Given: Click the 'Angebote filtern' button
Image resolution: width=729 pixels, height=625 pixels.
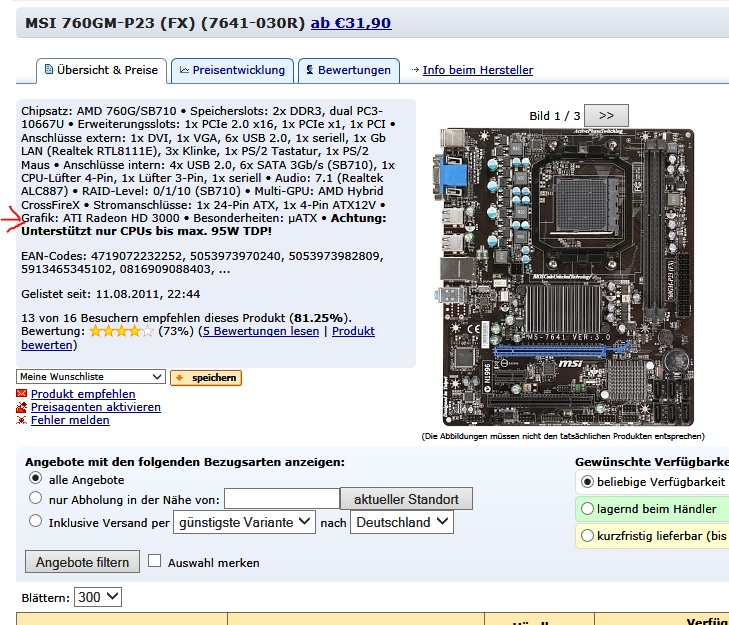Looking at the screenshot, I should click(x=82, y=562).
